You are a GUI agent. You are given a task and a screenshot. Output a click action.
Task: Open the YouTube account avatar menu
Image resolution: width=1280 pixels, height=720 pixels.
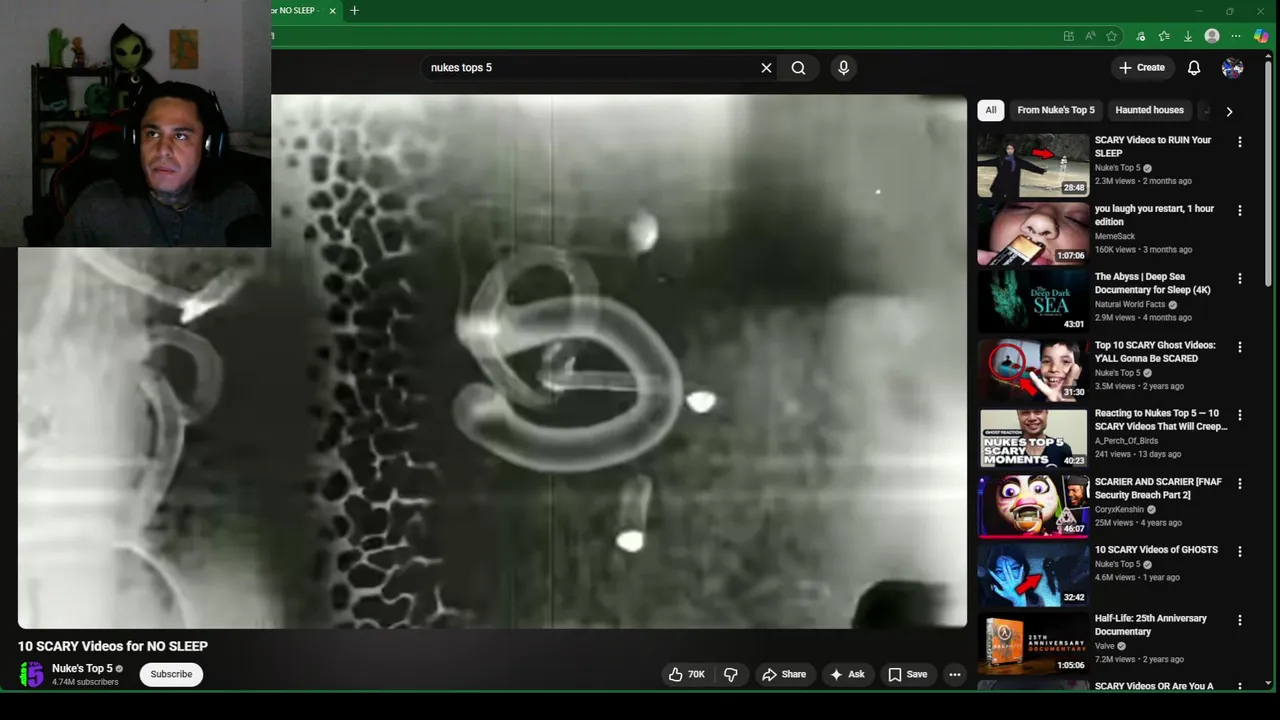click(x=1232, y=68)
